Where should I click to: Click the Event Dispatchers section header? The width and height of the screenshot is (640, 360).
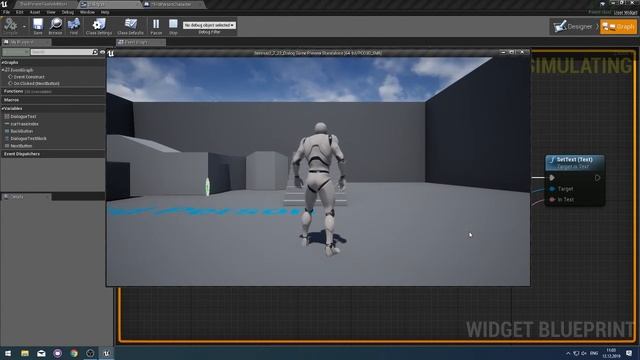pos(53,154)
